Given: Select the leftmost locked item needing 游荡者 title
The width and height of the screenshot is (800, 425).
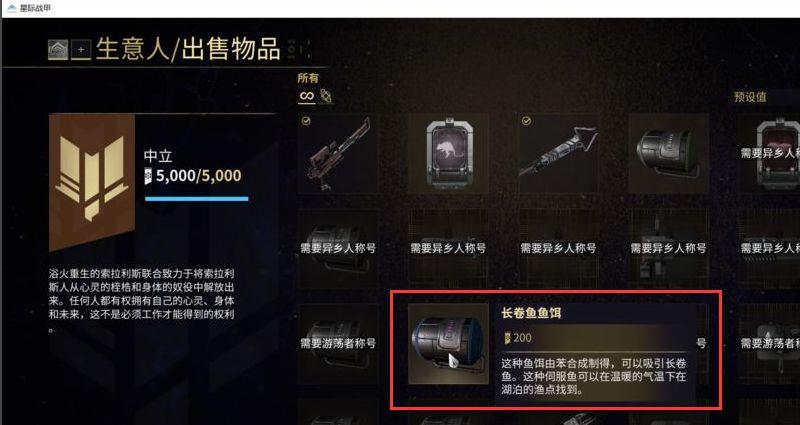Looking at the screenshot, I should pos(338,343).
